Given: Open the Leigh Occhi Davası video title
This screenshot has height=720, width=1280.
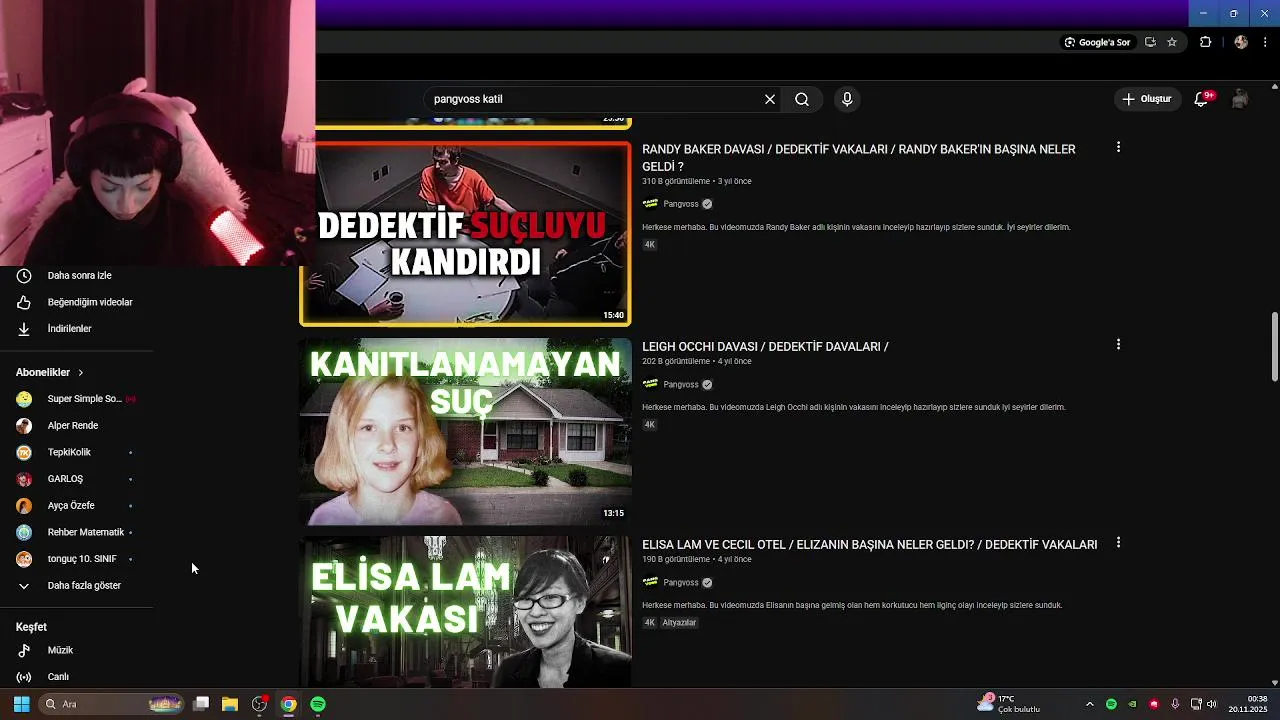Looking at the screenshot, I should tap(765, 347).
